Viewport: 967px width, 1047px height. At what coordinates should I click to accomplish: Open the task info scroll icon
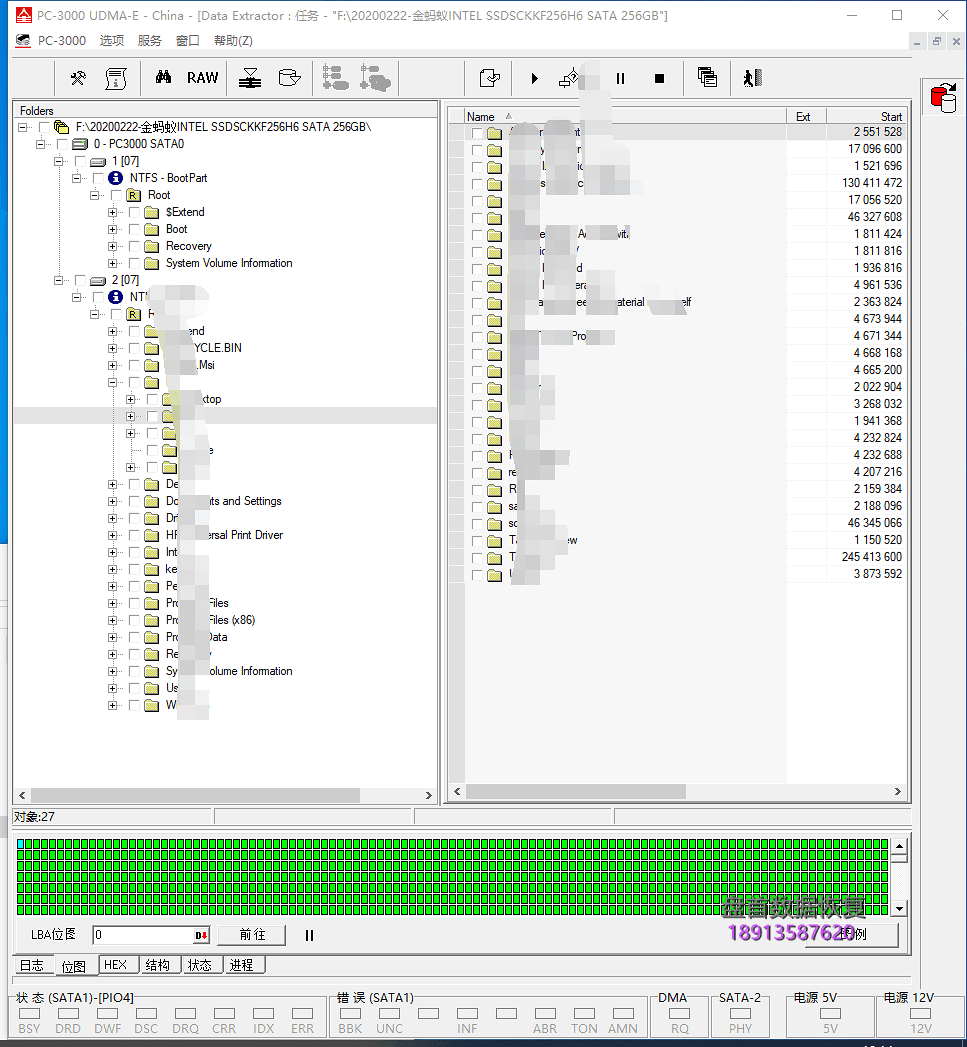(116, 78)
